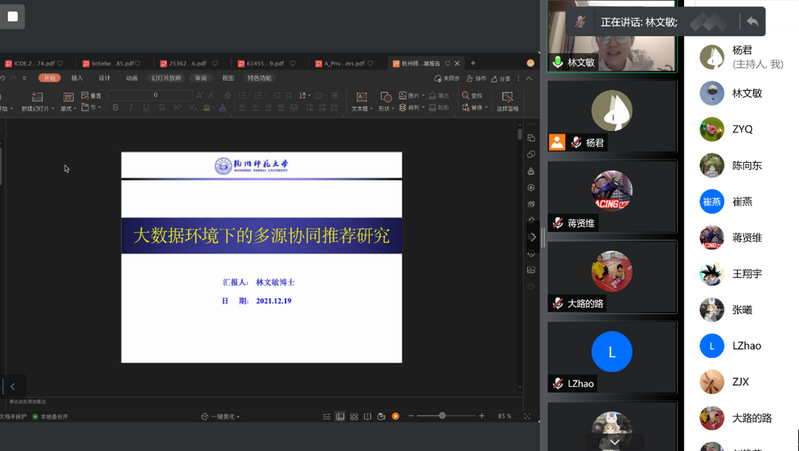Expand the collapsed slide panel arrow
The height and width of the screenshot is (451, 799).
(13, 386)
